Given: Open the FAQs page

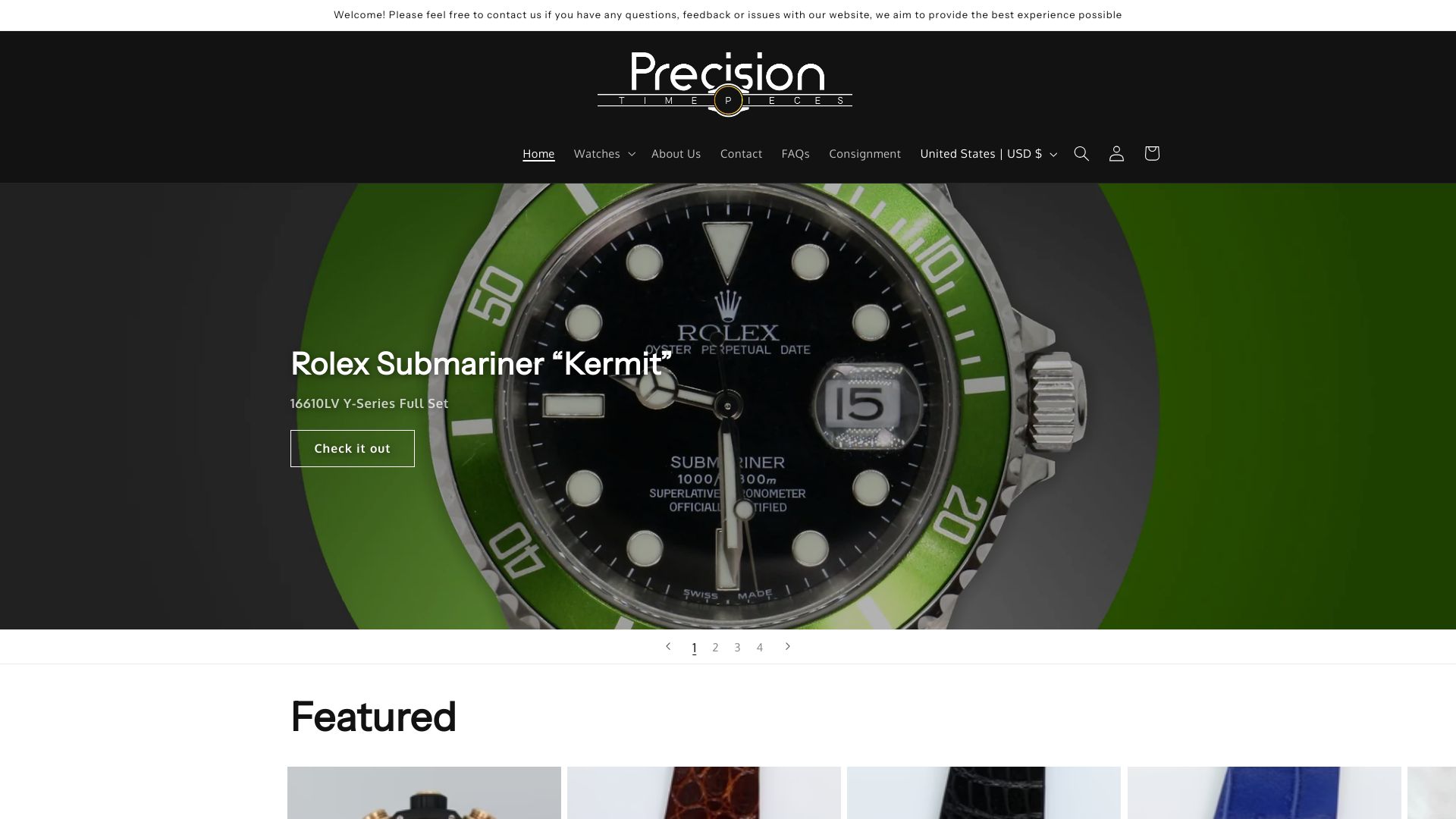Looking at the screenshot, I should (795, 154).
